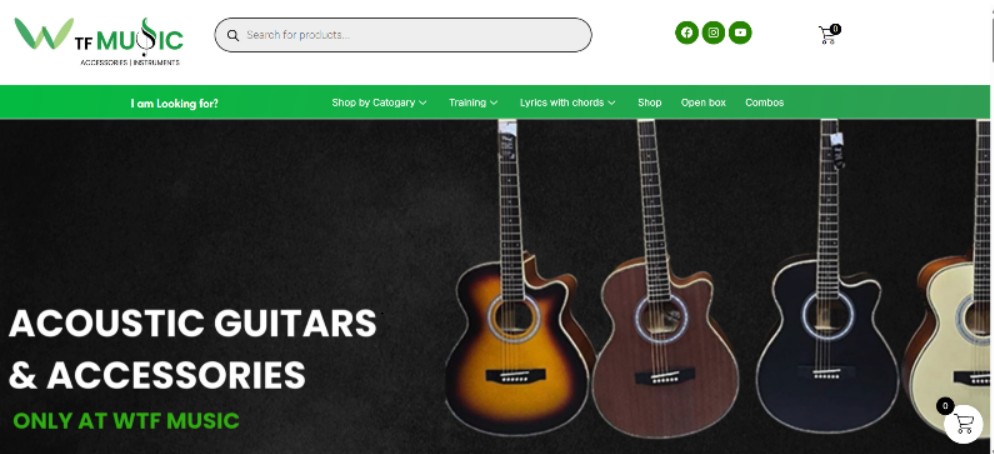Click the cart item count badge in header
994x454 pixels.
[x=836, y=29]
